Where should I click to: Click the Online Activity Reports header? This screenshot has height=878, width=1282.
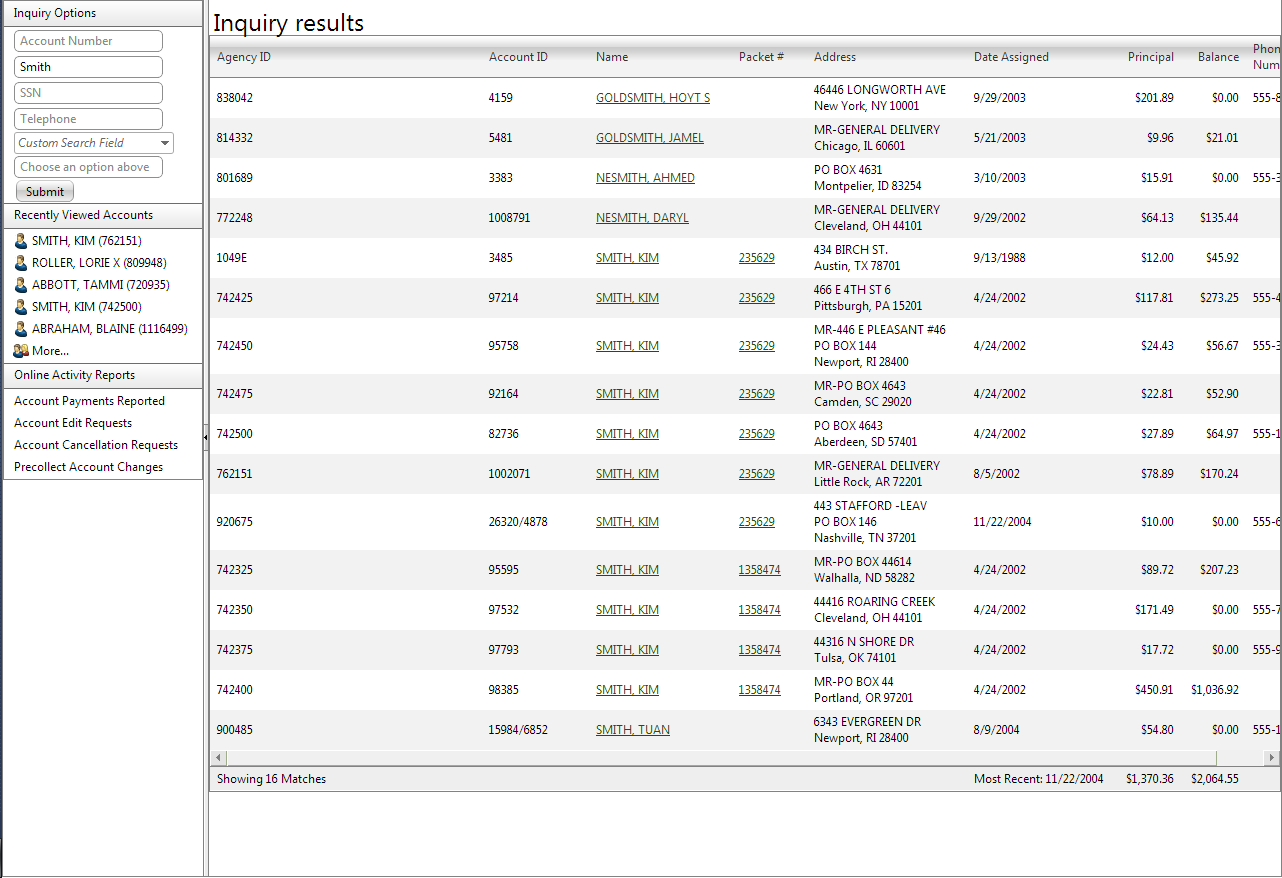click(x=103, y=375)
